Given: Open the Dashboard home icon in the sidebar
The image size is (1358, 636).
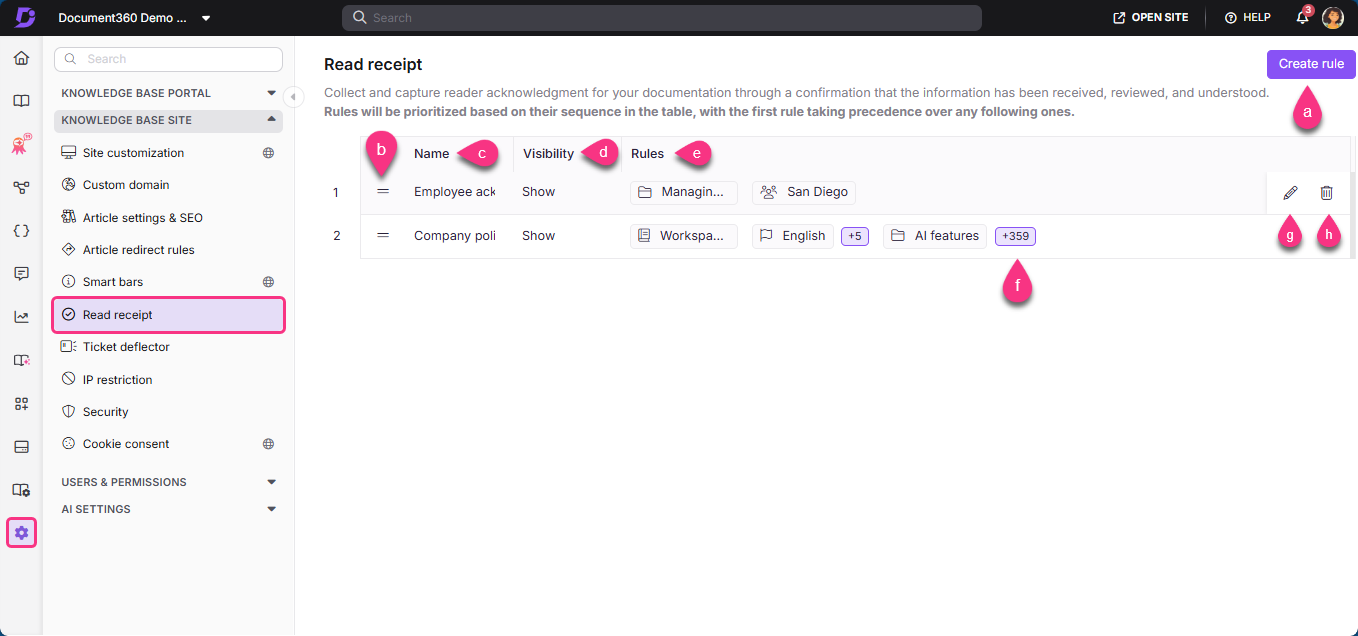Looking at the screenshot, I should (21, 58).
